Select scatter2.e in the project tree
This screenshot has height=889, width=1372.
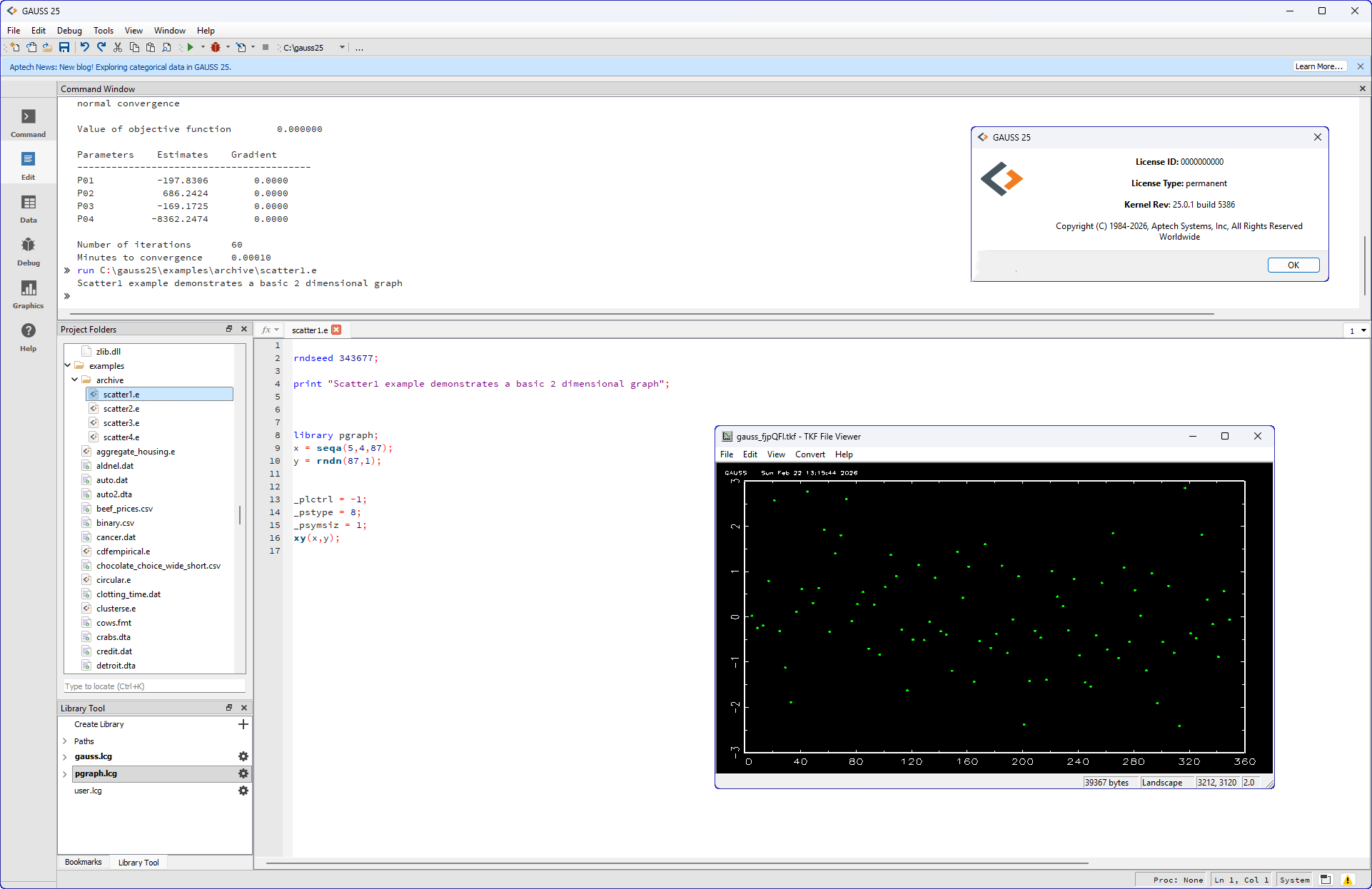tap(121, 409)
